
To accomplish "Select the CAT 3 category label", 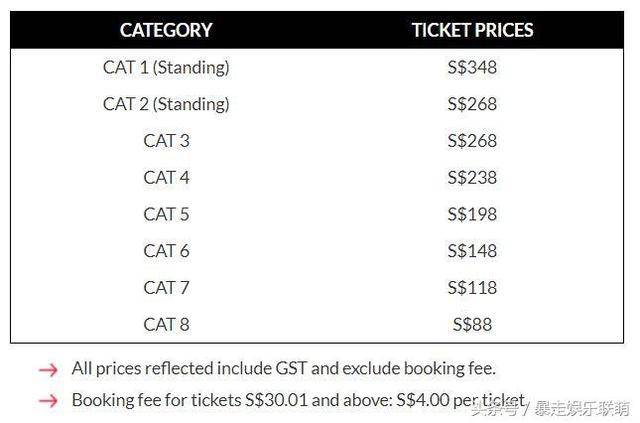I will pos(166,141).
